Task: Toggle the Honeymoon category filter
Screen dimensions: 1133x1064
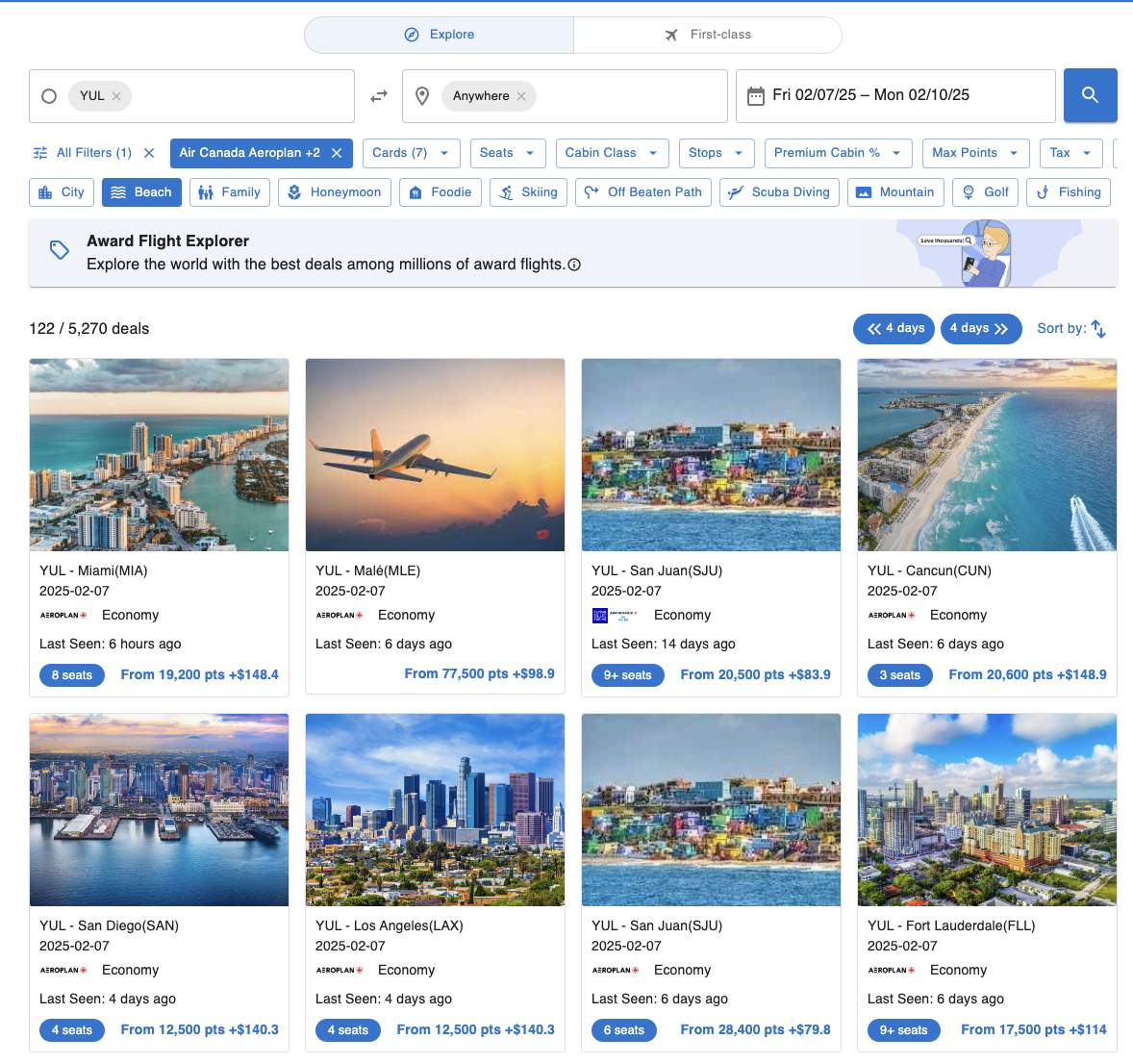Action: click(x=335, y=192)
